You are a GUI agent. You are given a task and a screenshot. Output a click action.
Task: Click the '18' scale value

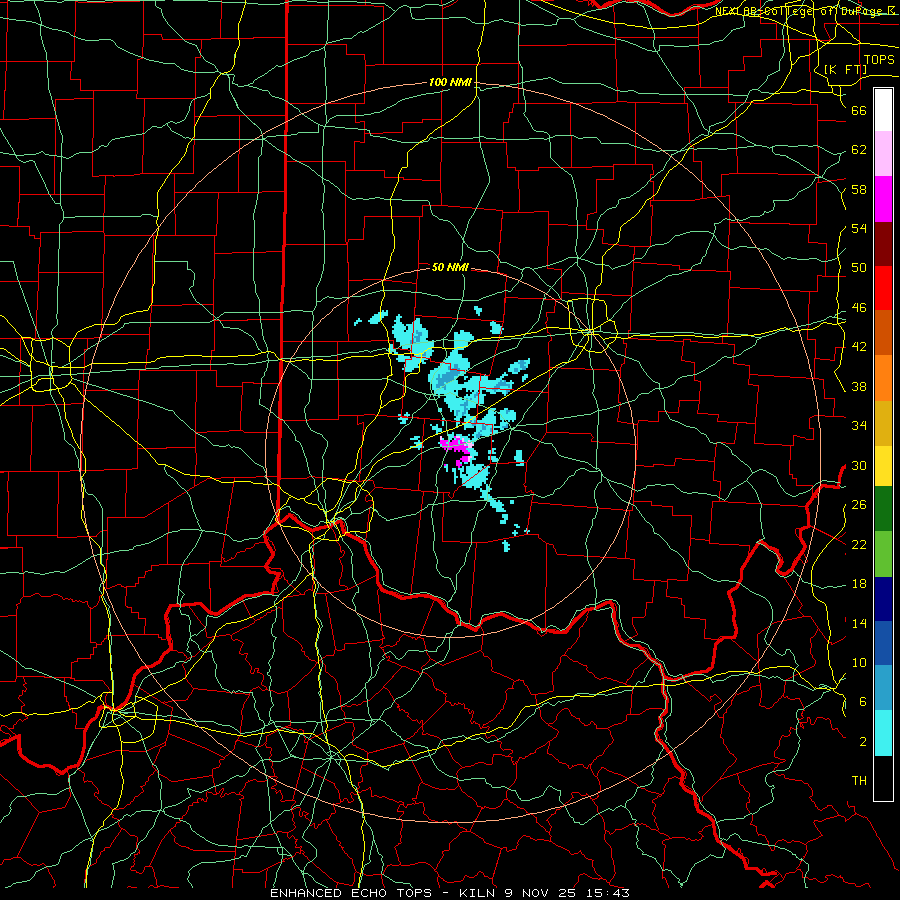859,584
